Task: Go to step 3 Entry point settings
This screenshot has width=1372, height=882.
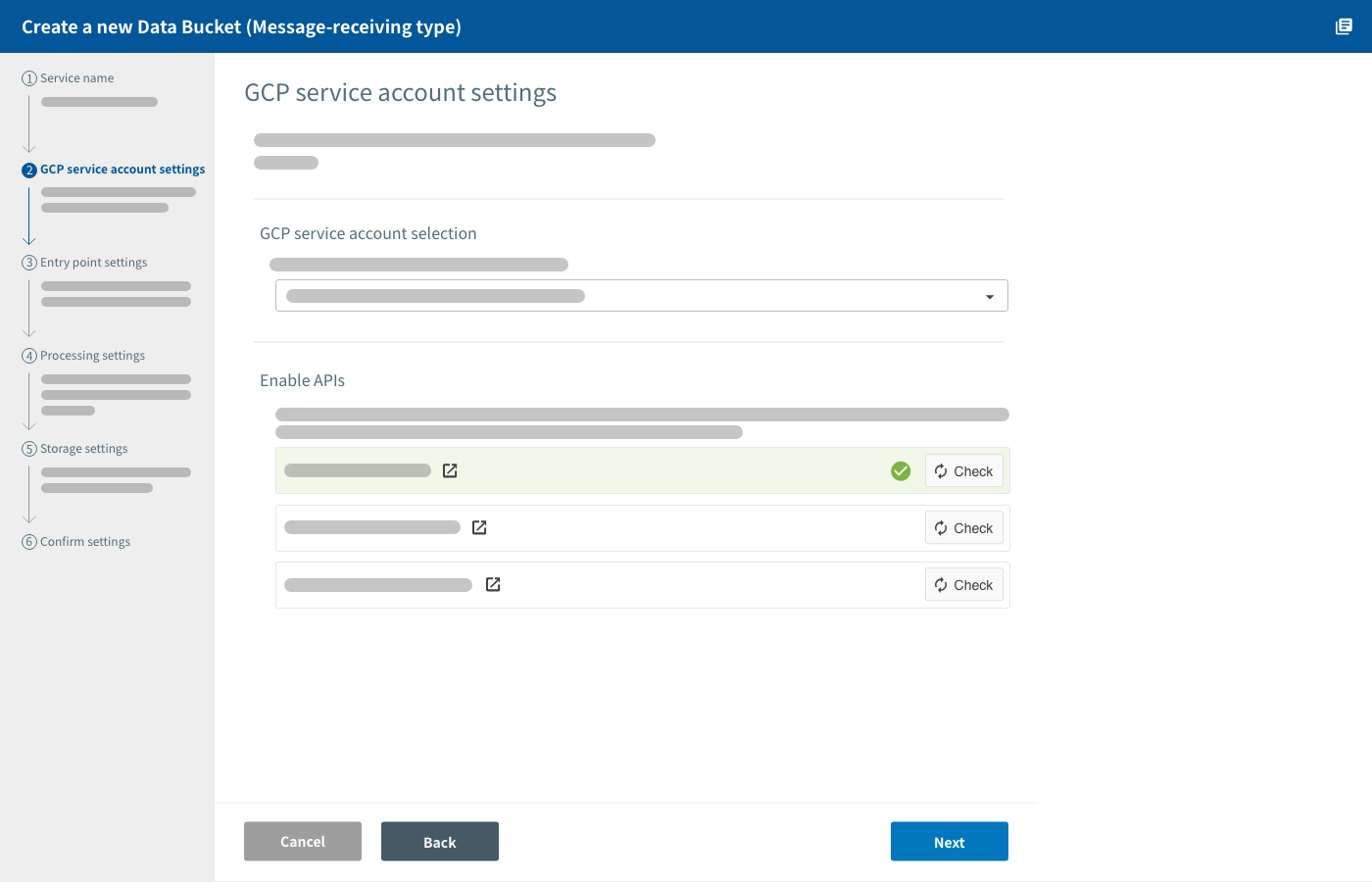Action: 84,263
